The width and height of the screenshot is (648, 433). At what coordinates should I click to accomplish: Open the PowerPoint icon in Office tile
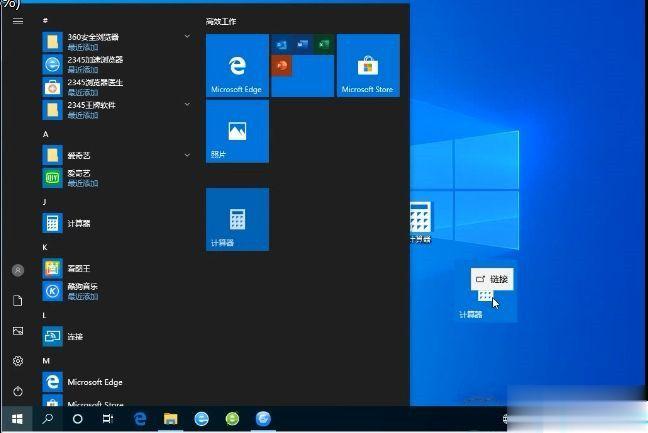click(x=282, y=66)
